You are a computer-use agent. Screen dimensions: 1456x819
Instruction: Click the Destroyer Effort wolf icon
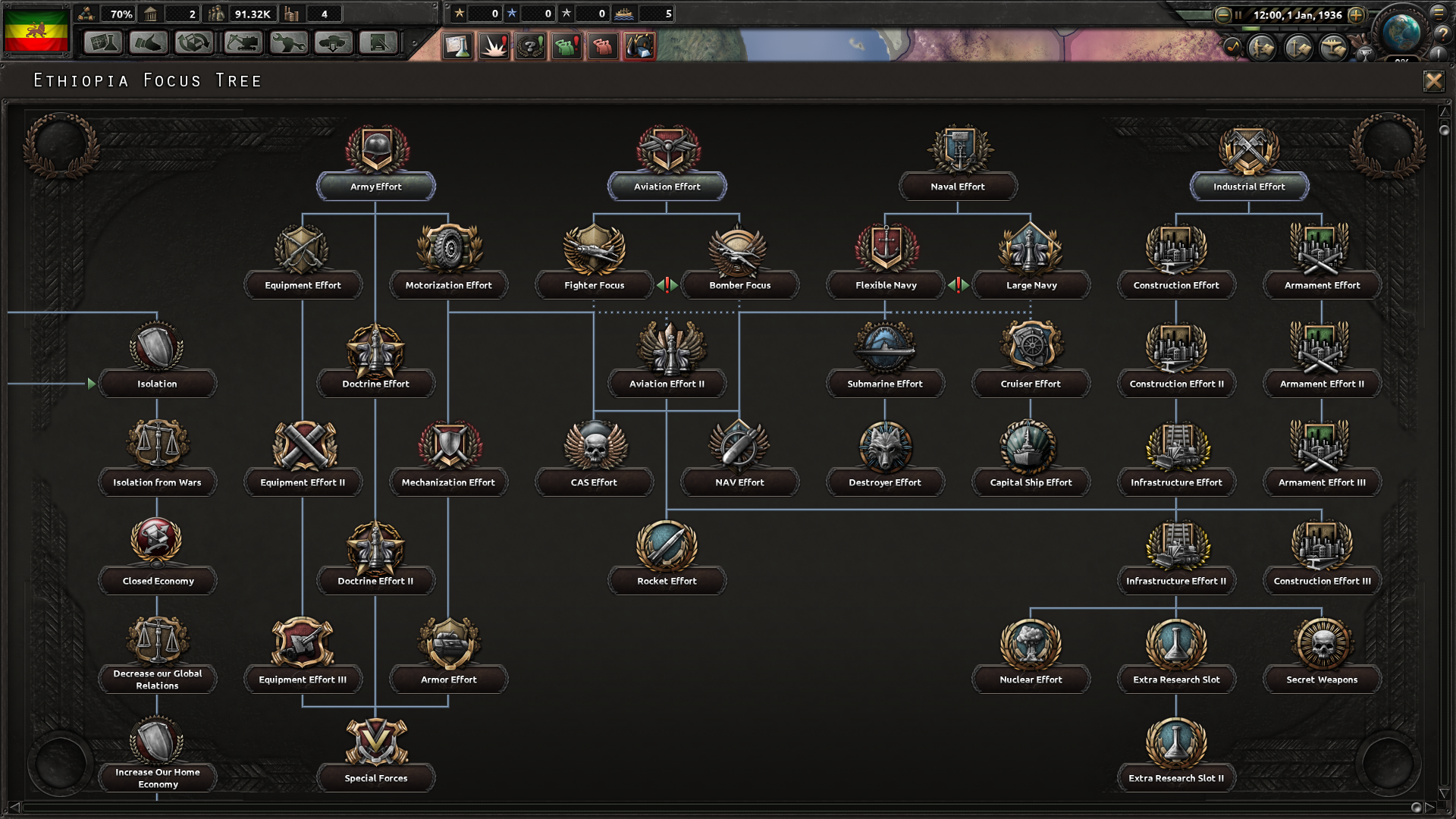[885, 446]
